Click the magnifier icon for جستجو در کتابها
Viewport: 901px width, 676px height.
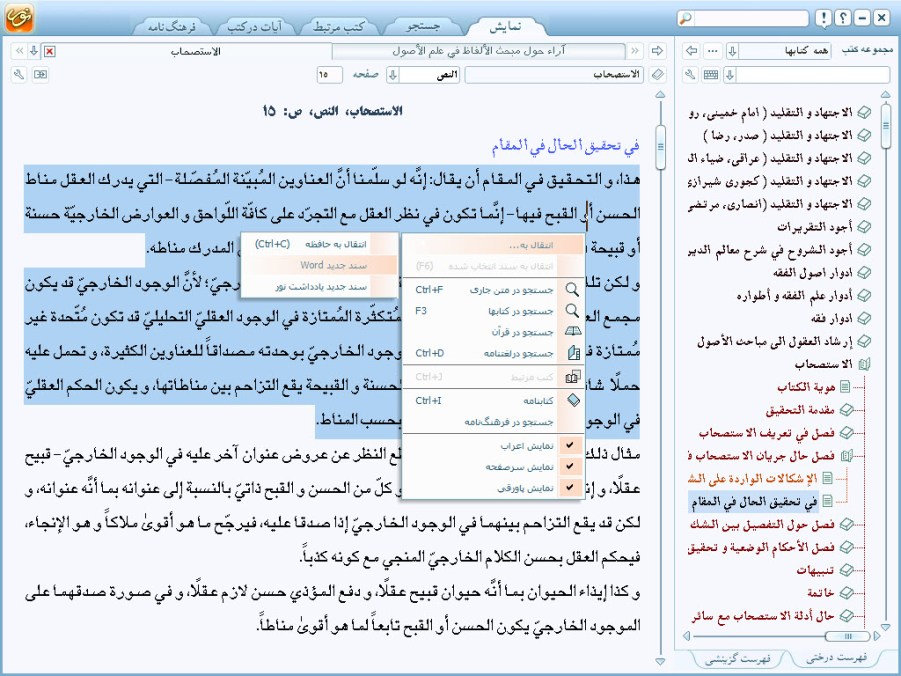(x=572, y=311)
